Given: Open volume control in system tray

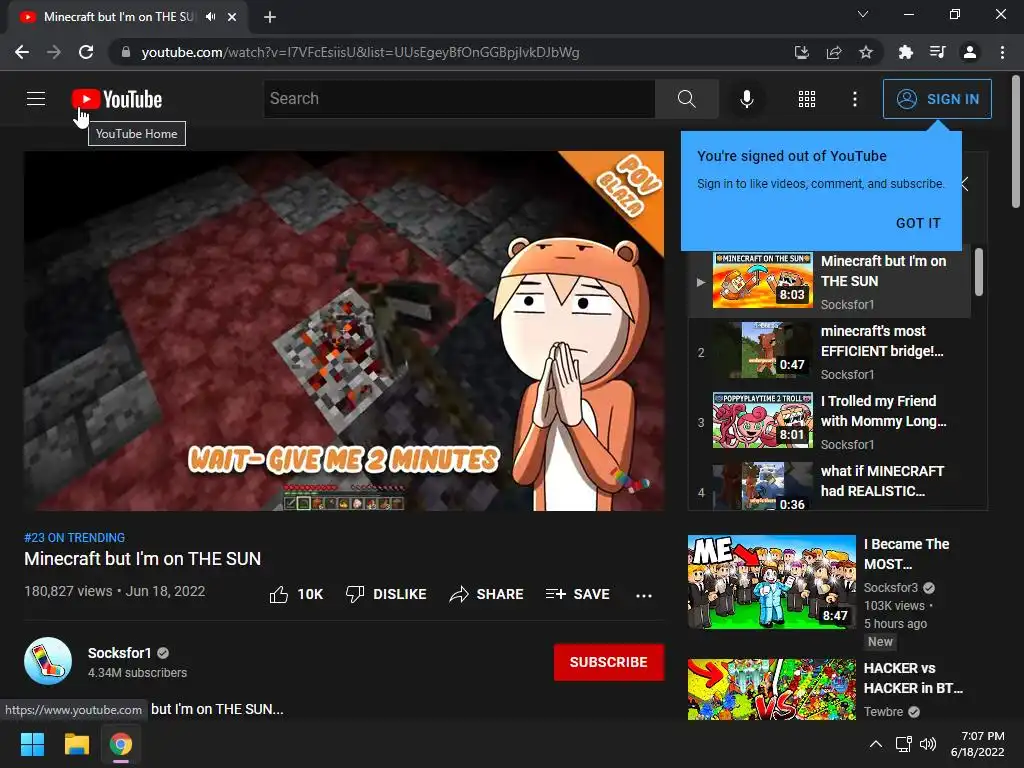Looking at the screenshot, I should (927, 744).
